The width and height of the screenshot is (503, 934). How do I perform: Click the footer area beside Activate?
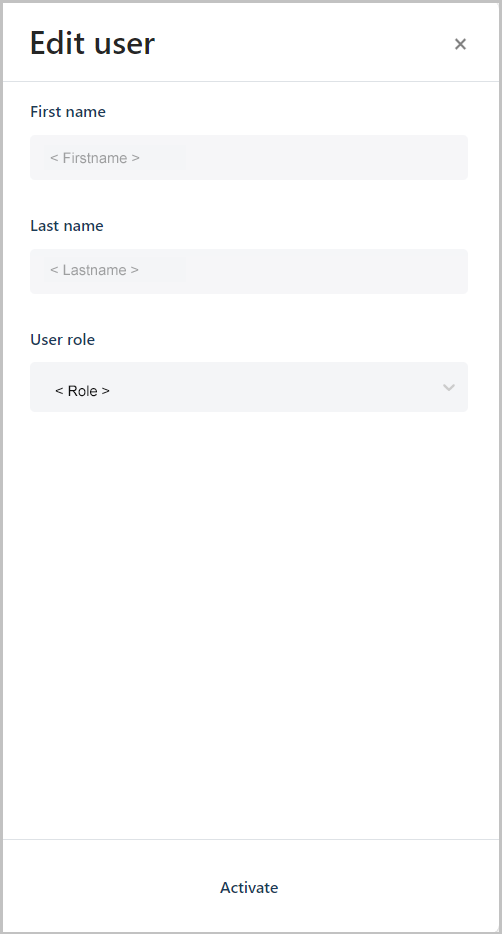(x=387, y=887)
